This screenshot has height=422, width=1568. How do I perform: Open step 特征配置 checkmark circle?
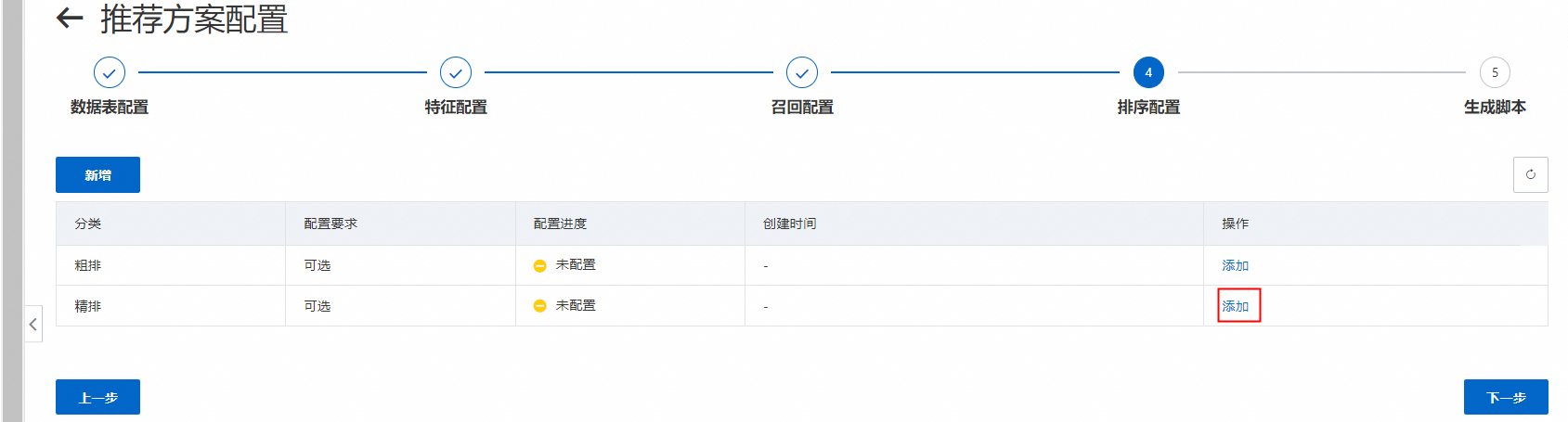(x=456, y=72)
